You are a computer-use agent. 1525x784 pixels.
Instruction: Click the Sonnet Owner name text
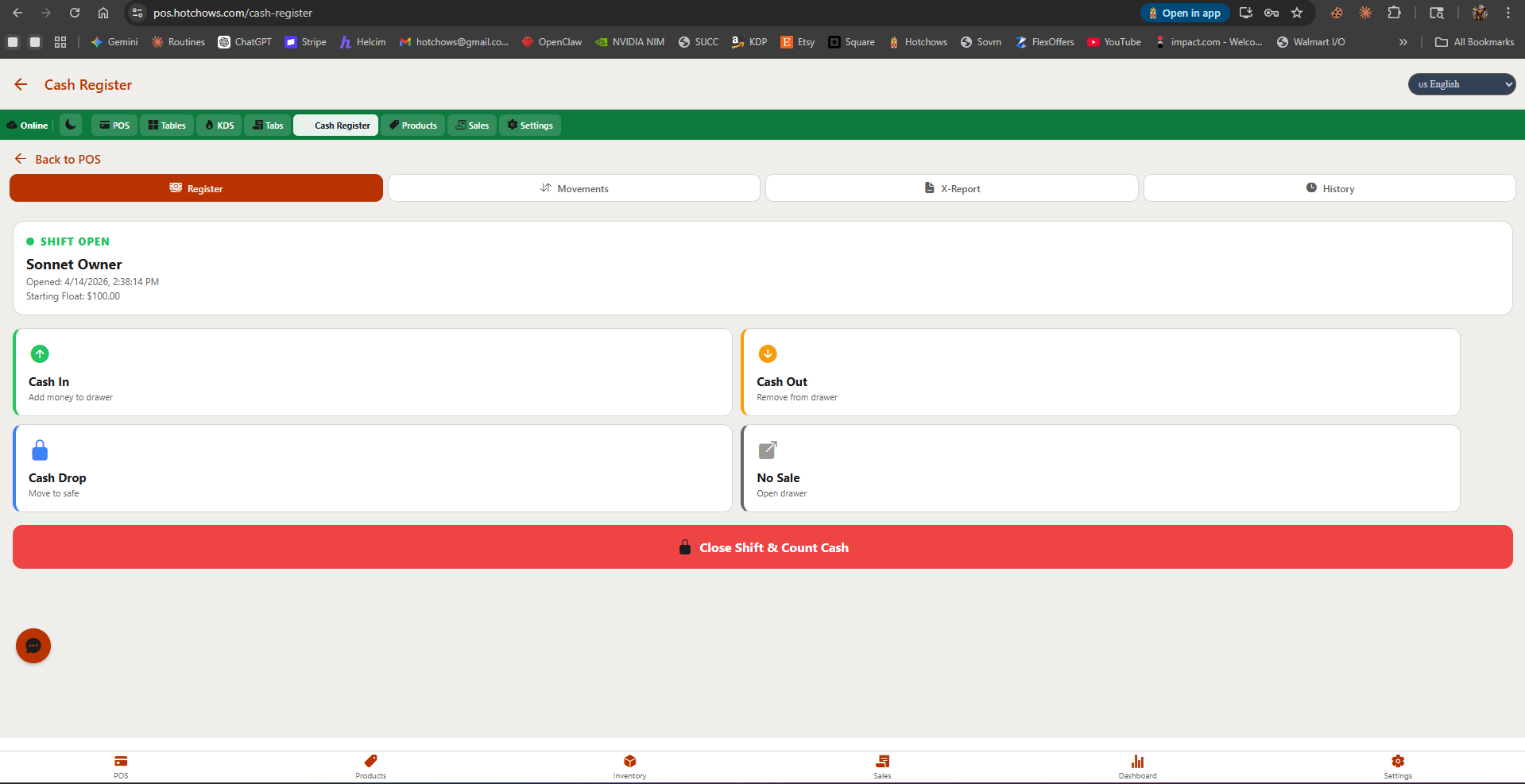[x=74, y=265]
